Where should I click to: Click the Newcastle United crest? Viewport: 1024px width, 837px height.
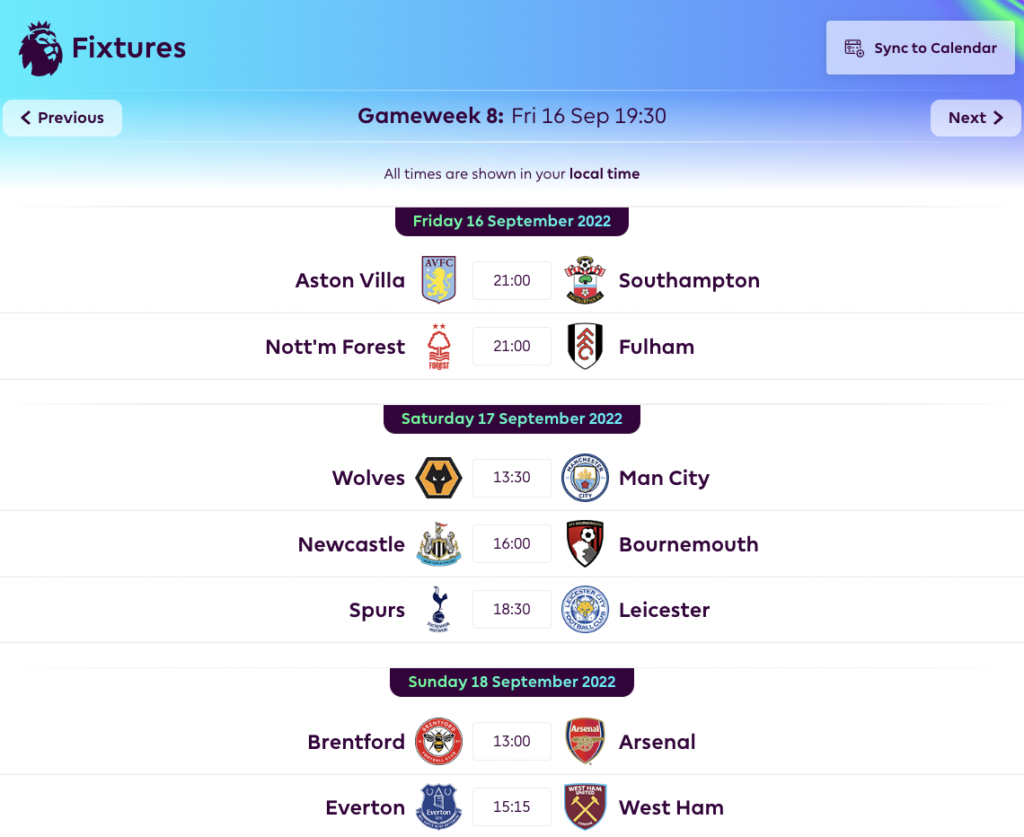coord(437,543)
